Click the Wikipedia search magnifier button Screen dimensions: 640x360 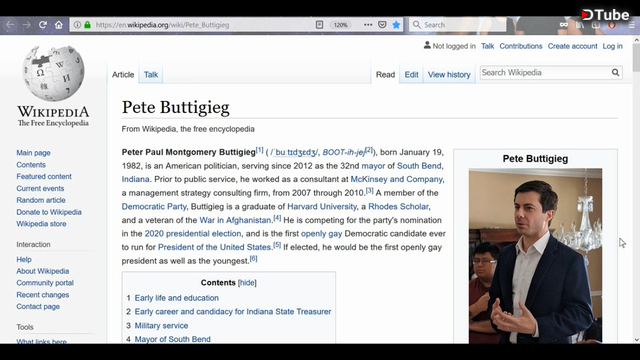[x=615, y=73]
